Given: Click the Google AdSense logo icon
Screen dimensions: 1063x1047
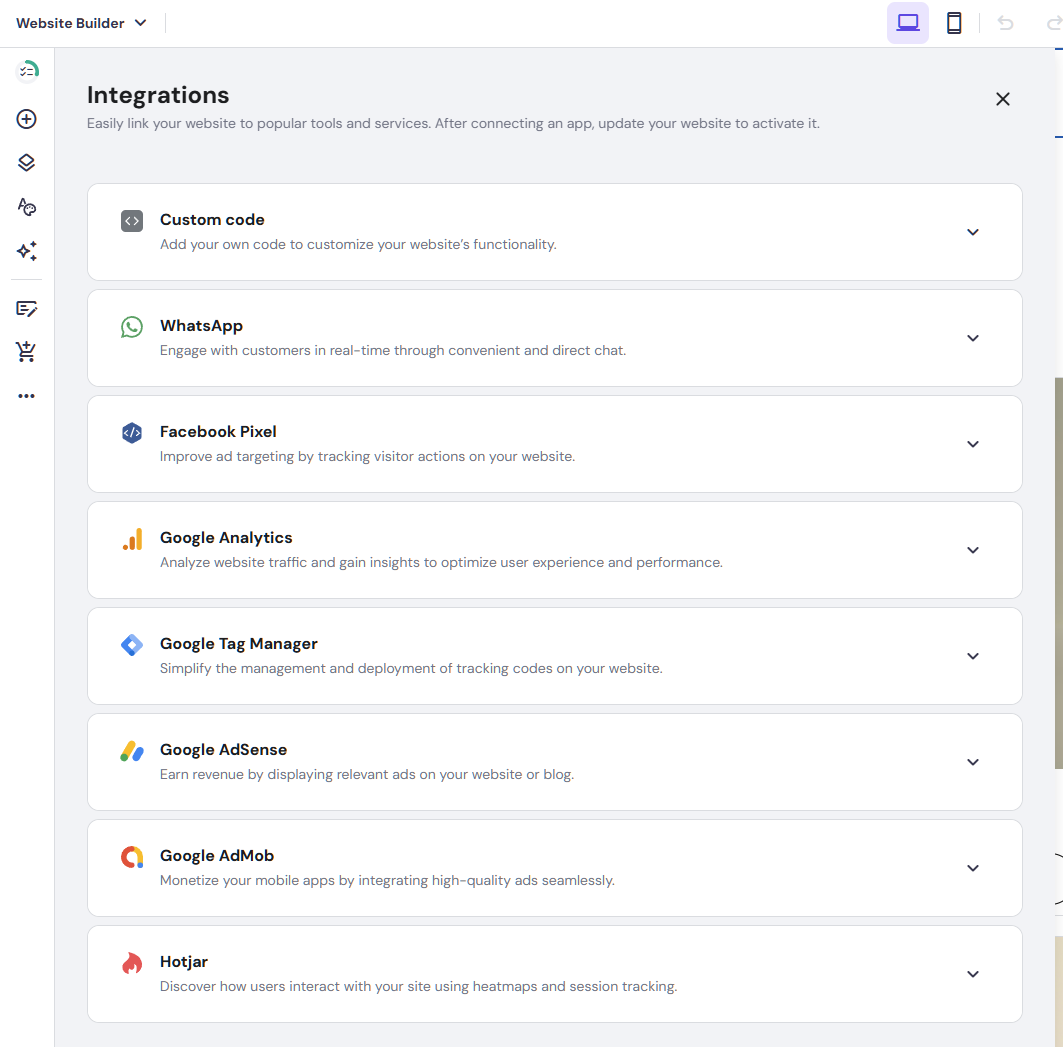Looking at the screenshot, I should click(x=132, y=751).
